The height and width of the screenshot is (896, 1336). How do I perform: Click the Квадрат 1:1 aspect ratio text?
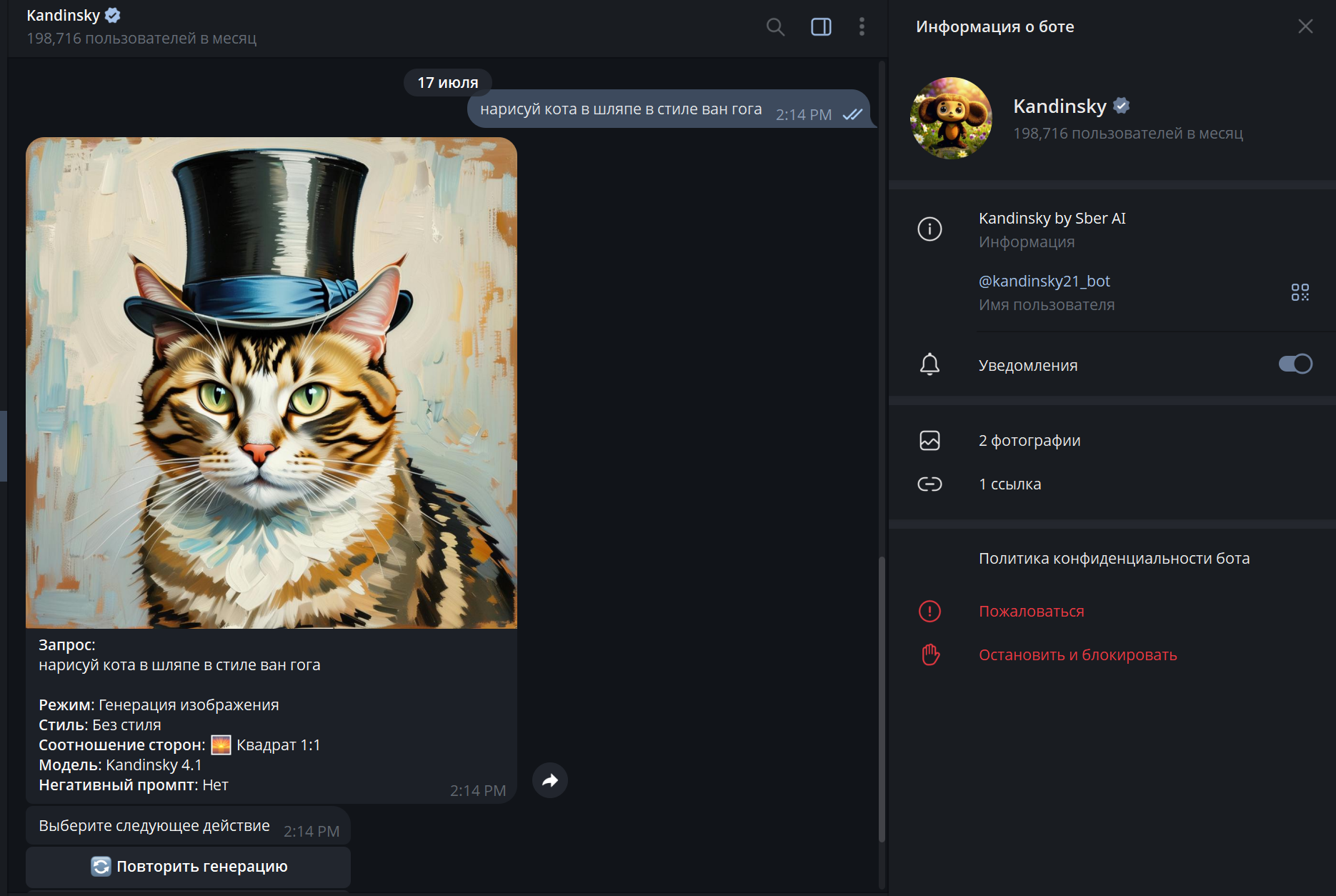[278, 745]
